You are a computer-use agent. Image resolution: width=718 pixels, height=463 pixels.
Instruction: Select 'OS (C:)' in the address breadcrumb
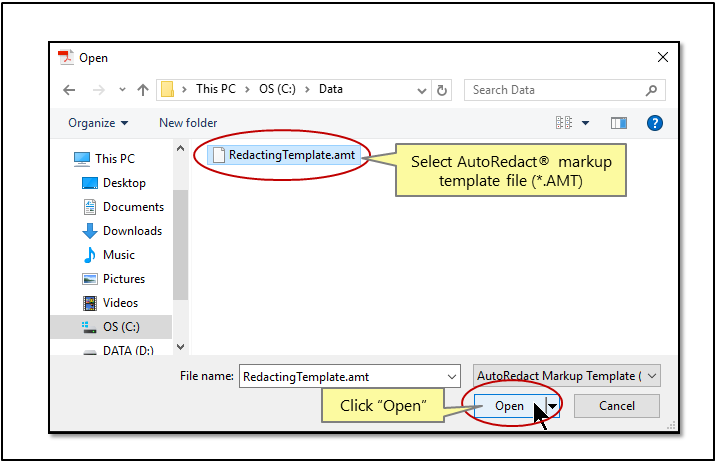pos(277,89)
